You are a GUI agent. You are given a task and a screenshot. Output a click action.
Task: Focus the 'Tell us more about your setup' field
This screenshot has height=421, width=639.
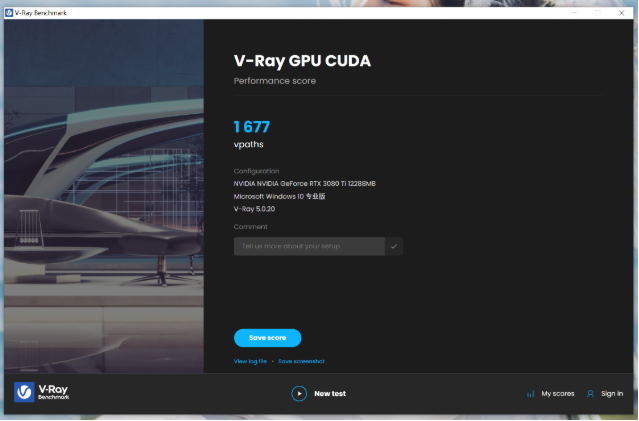(309, 246)
